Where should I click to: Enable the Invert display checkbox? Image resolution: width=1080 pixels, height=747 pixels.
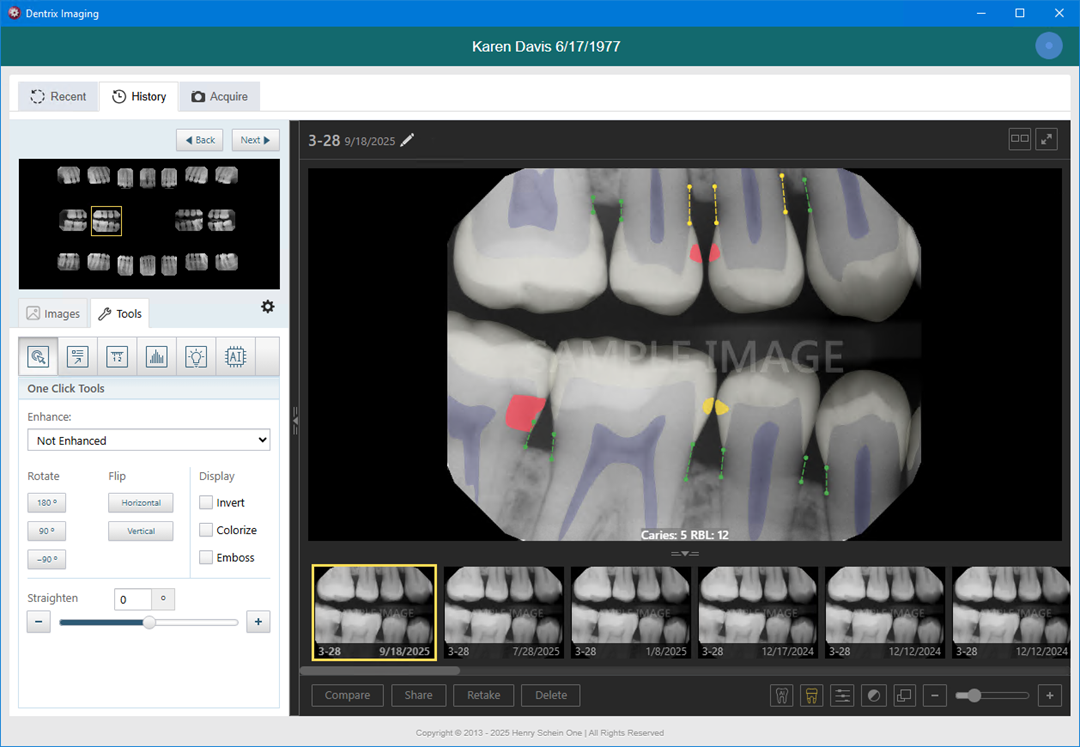pos(206,503)
